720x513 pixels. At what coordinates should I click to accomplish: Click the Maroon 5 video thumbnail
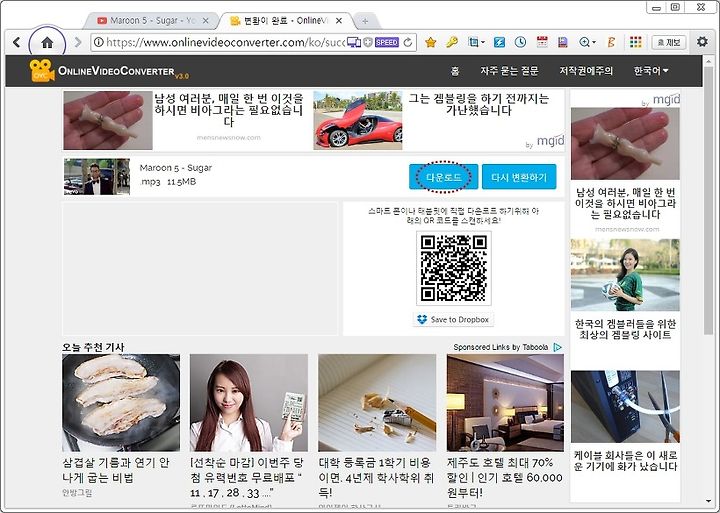(97, 177)
